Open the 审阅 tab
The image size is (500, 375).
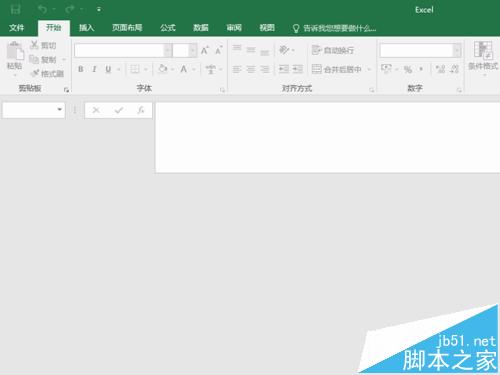point(234,28)
